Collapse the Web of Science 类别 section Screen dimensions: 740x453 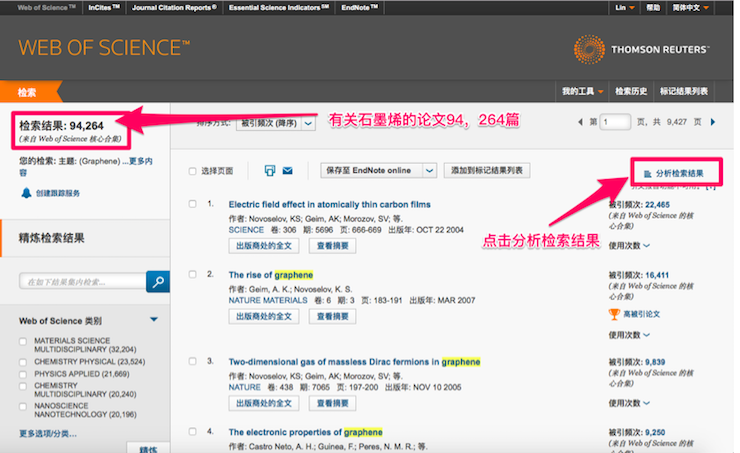[x=153, y=320]
